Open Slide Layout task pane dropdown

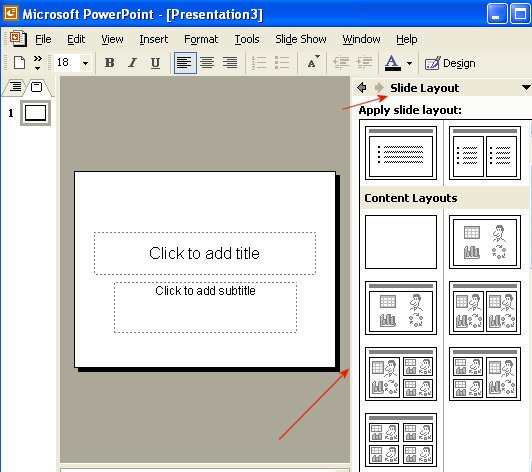click(526, 88)
